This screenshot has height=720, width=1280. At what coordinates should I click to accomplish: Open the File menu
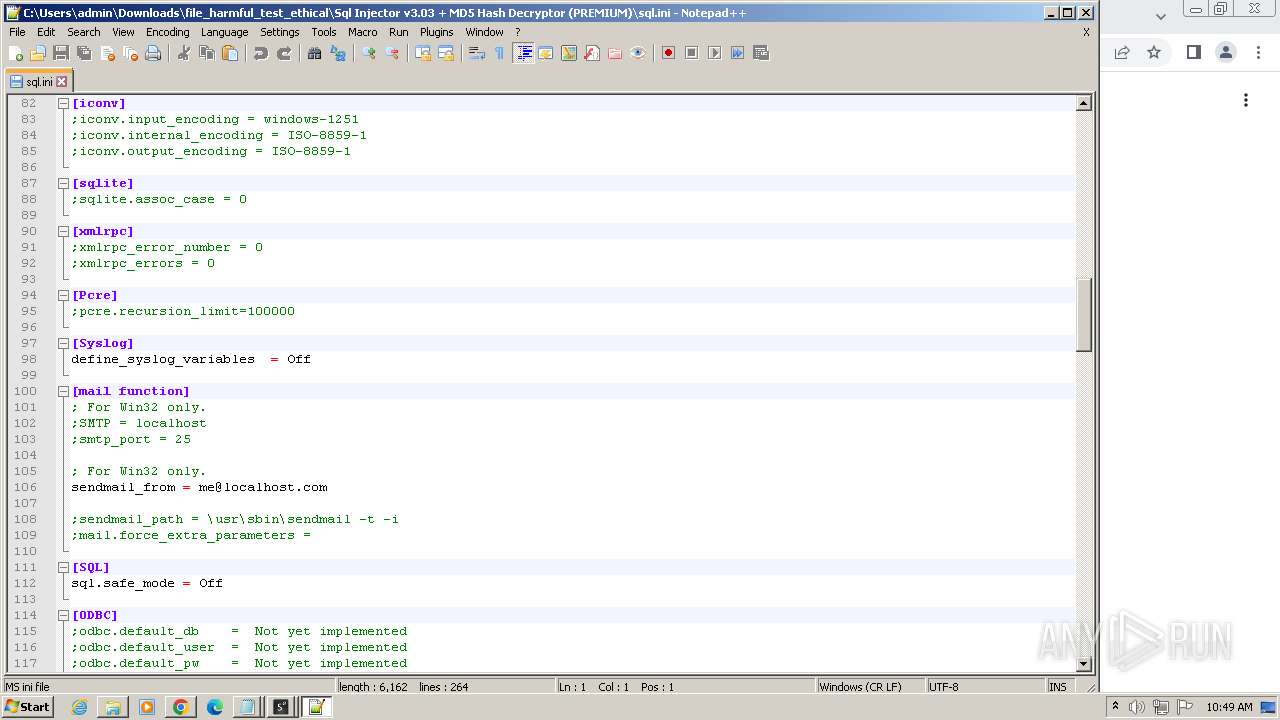(17, 32)
